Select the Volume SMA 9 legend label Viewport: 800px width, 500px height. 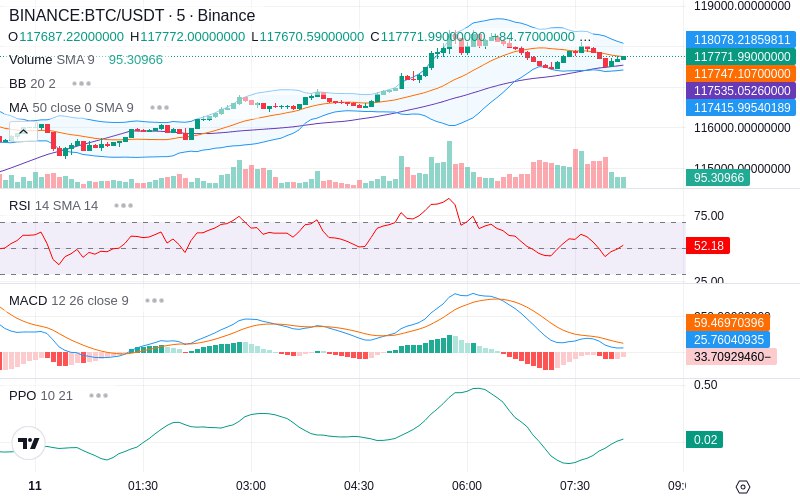tap(52, 60)
